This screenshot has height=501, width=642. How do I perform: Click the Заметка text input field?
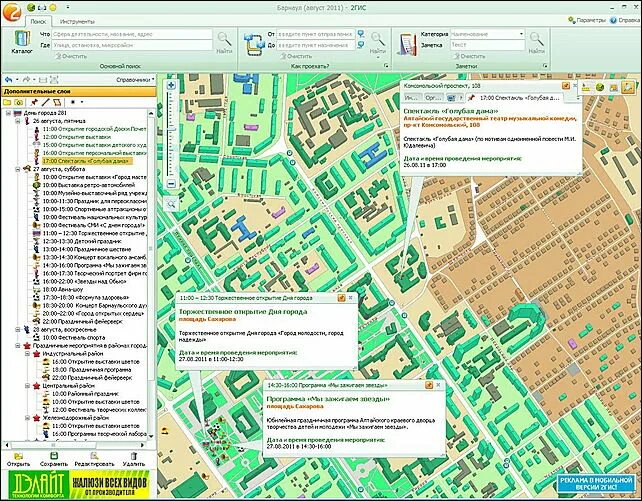487,45
